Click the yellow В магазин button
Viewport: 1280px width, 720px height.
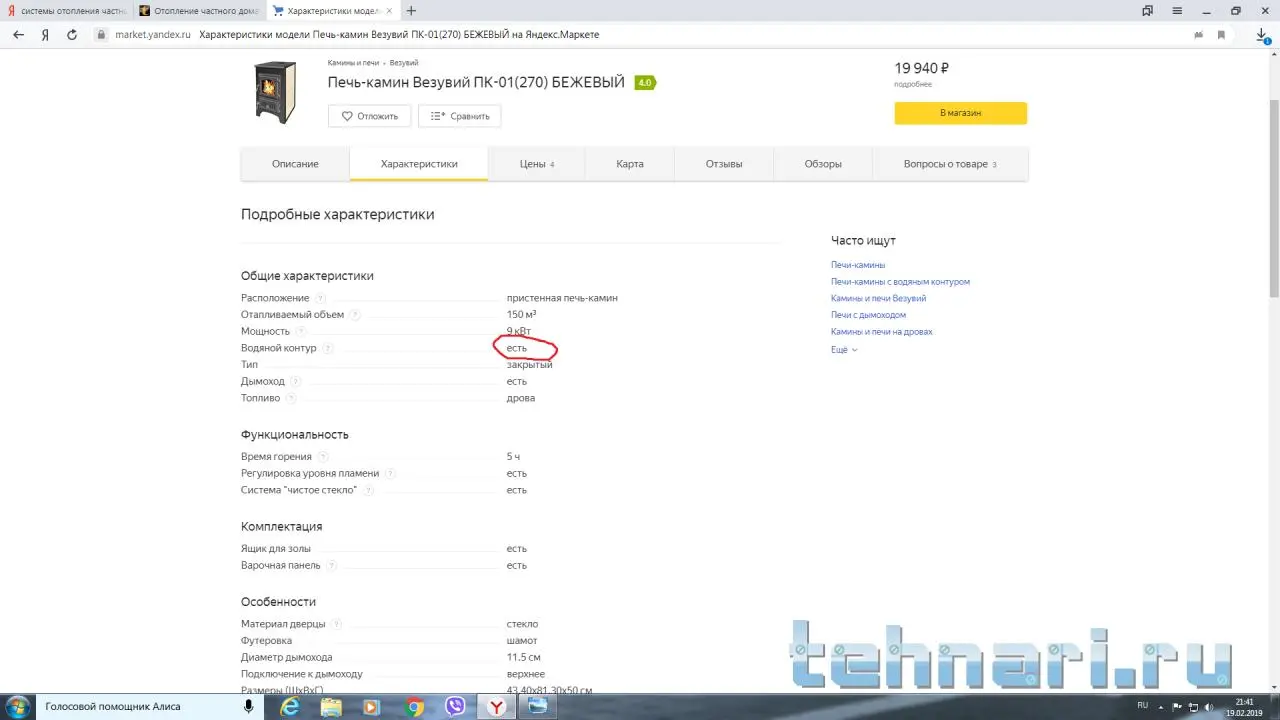pyautogui.click(x=960, y=113)
